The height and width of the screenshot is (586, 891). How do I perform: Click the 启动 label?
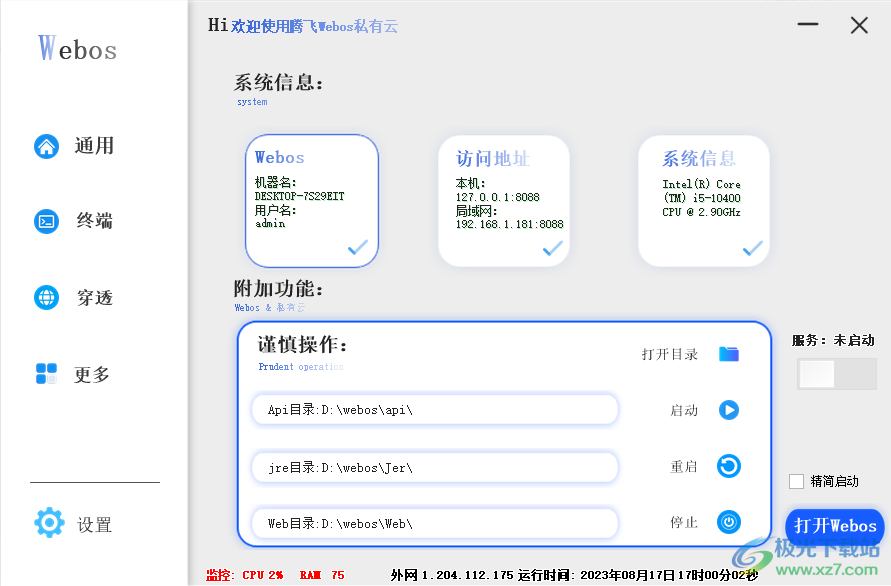tap(684, 410)
